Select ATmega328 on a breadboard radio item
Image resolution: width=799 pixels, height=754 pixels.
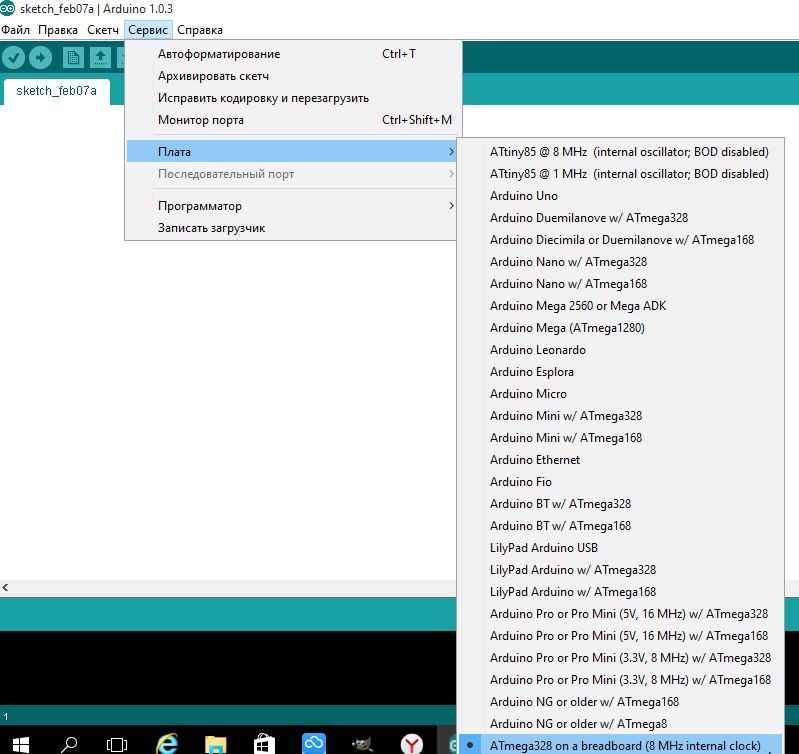[620, 745]
